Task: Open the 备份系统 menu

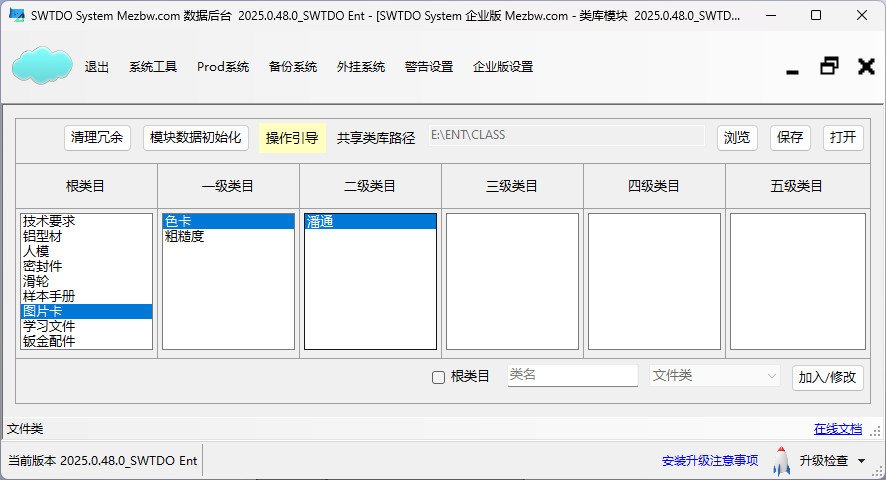Action: coord(293,67)
